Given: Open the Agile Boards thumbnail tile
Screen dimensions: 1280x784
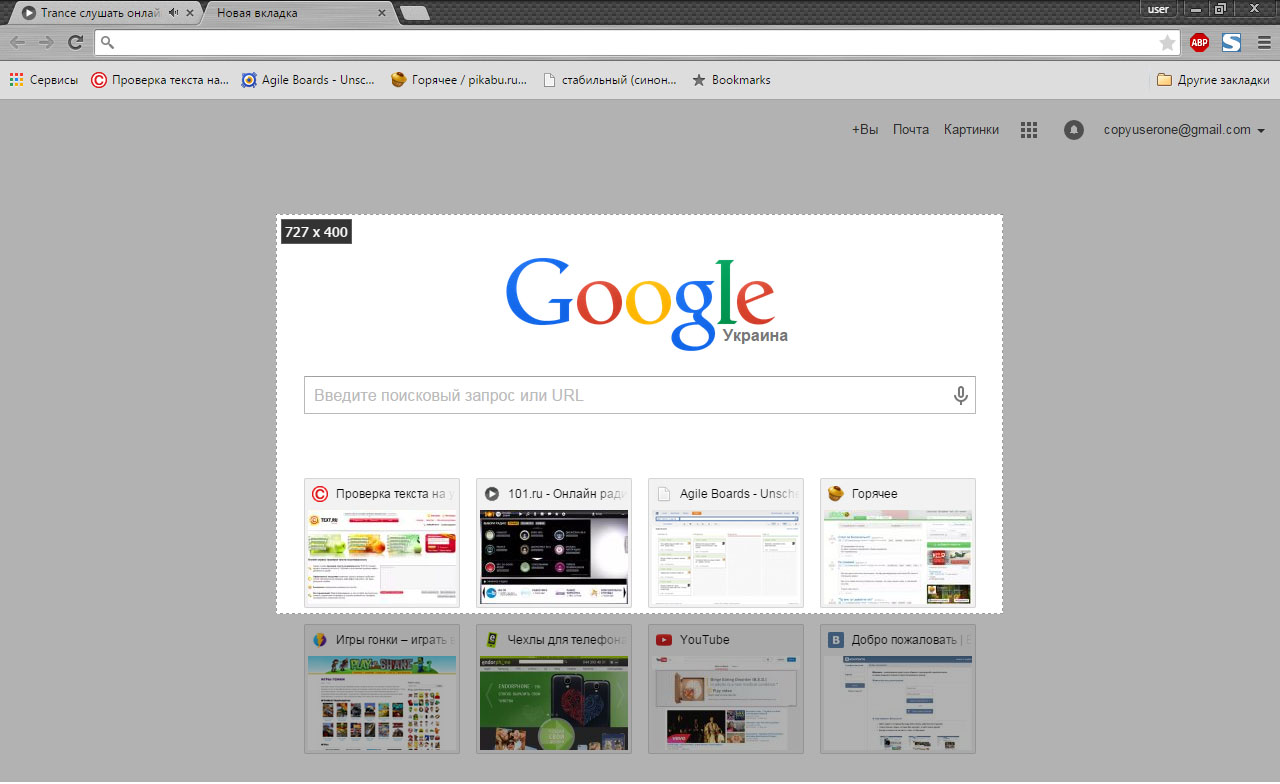Looking at the screenshot, I should click(726, 543).
